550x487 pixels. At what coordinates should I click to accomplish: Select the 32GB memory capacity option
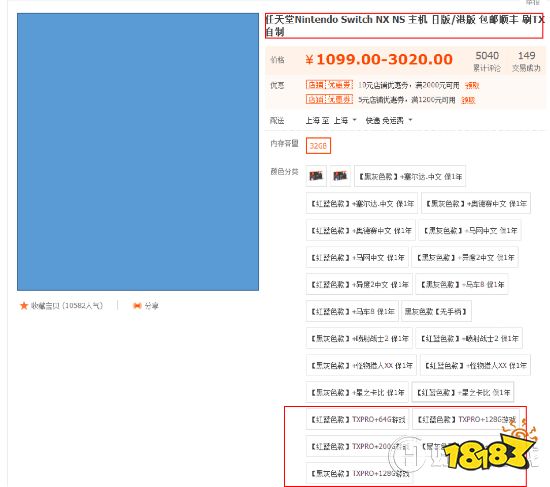[318, 146]
